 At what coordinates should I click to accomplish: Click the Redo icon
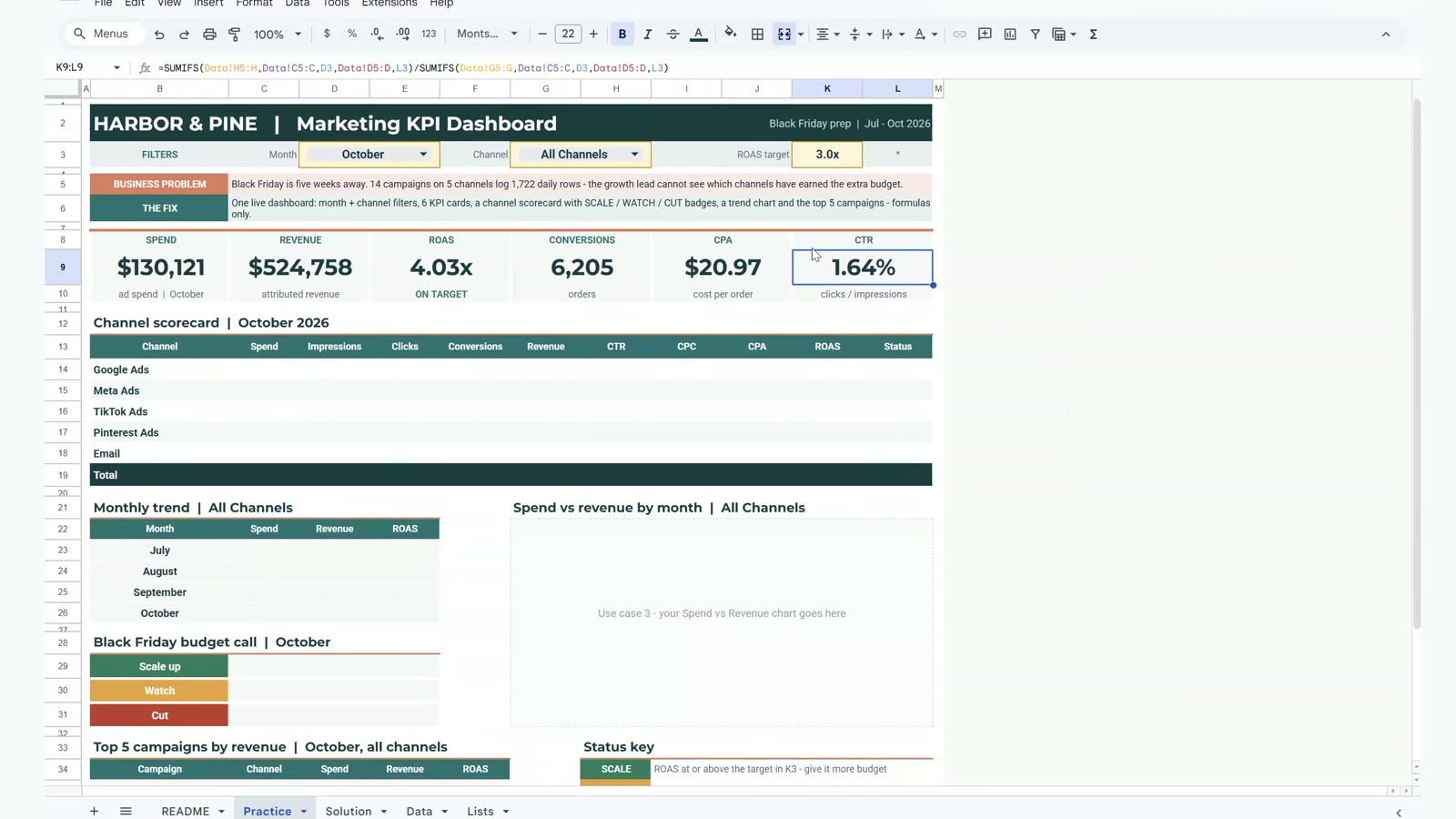184,35
